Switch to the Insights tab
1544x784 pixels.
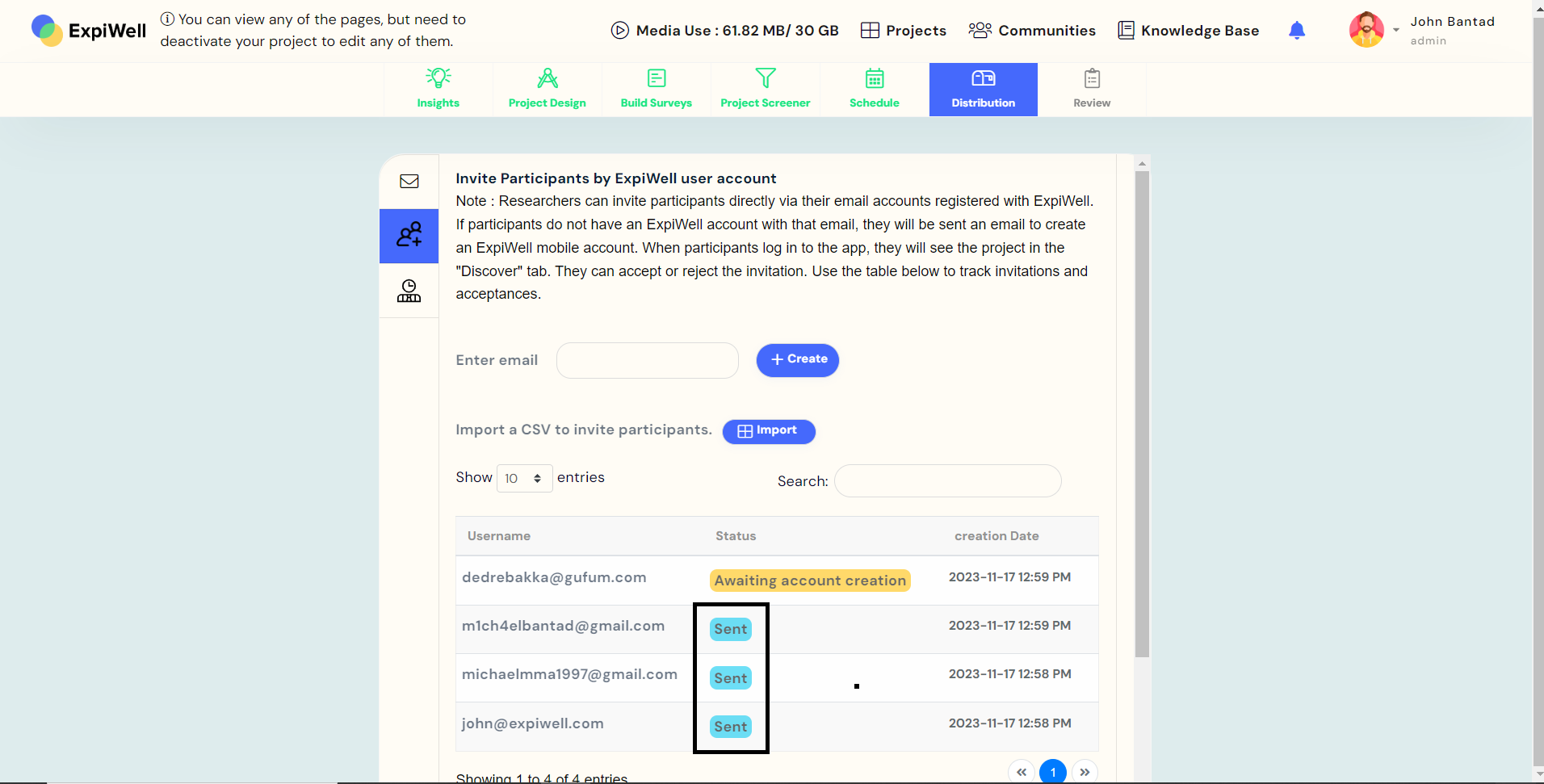(x=438, y=90)
